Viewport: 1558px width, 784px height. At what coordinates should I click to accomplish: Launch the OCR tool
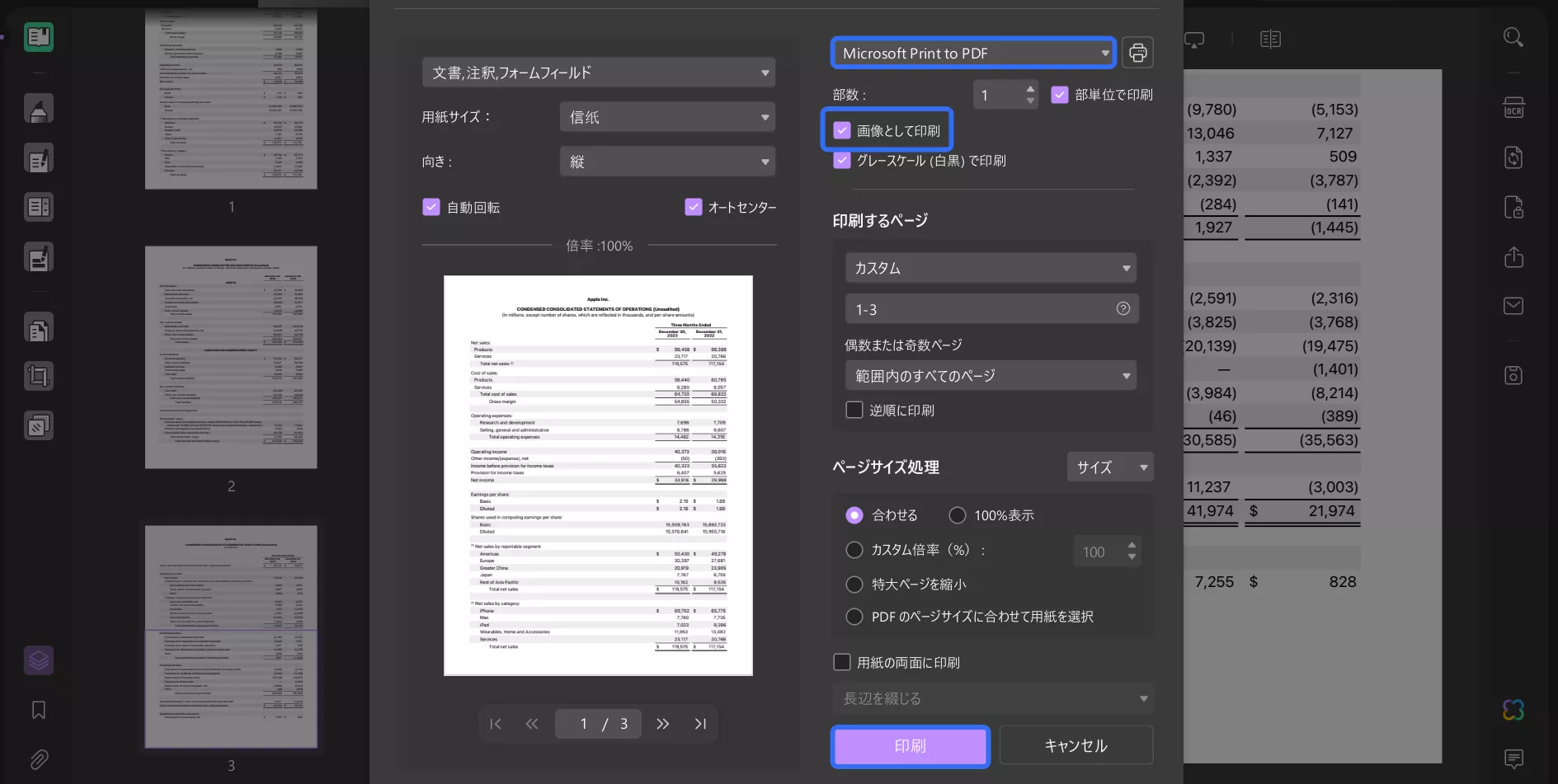[x=1513, y=107]
